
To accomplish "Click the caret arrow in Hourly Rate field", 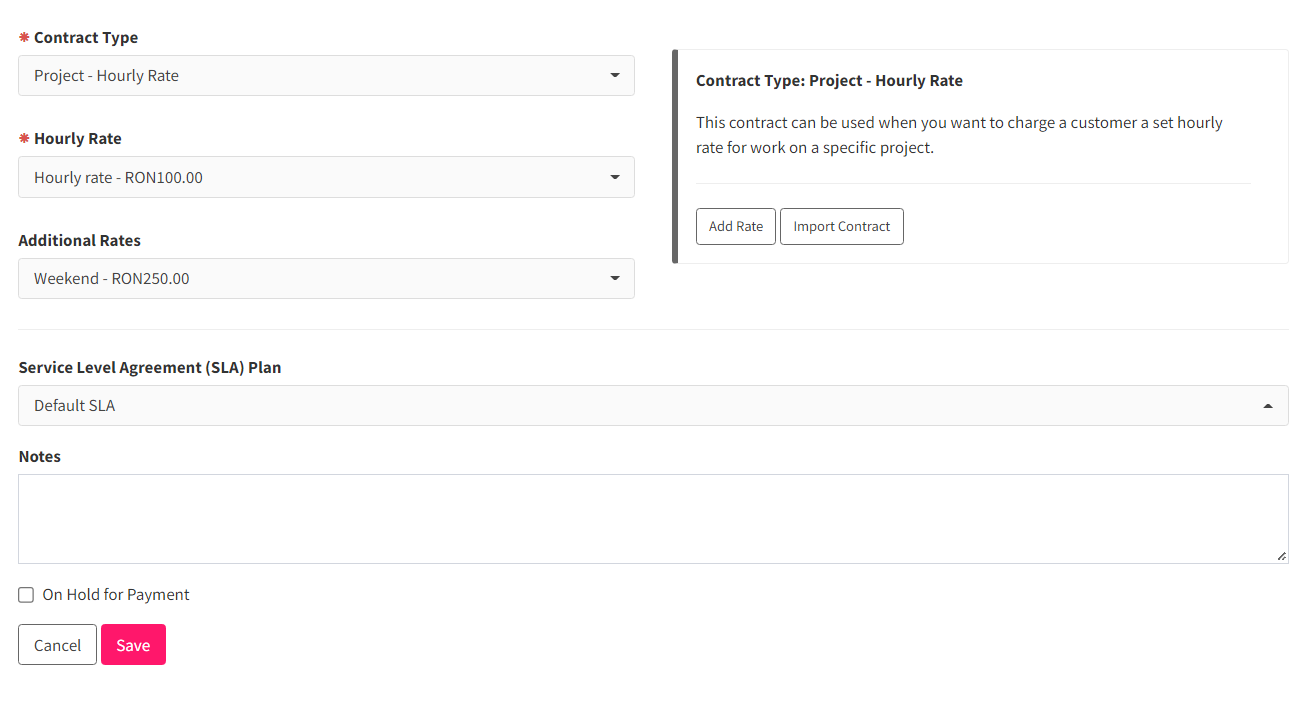I will [x=615, y=177].
